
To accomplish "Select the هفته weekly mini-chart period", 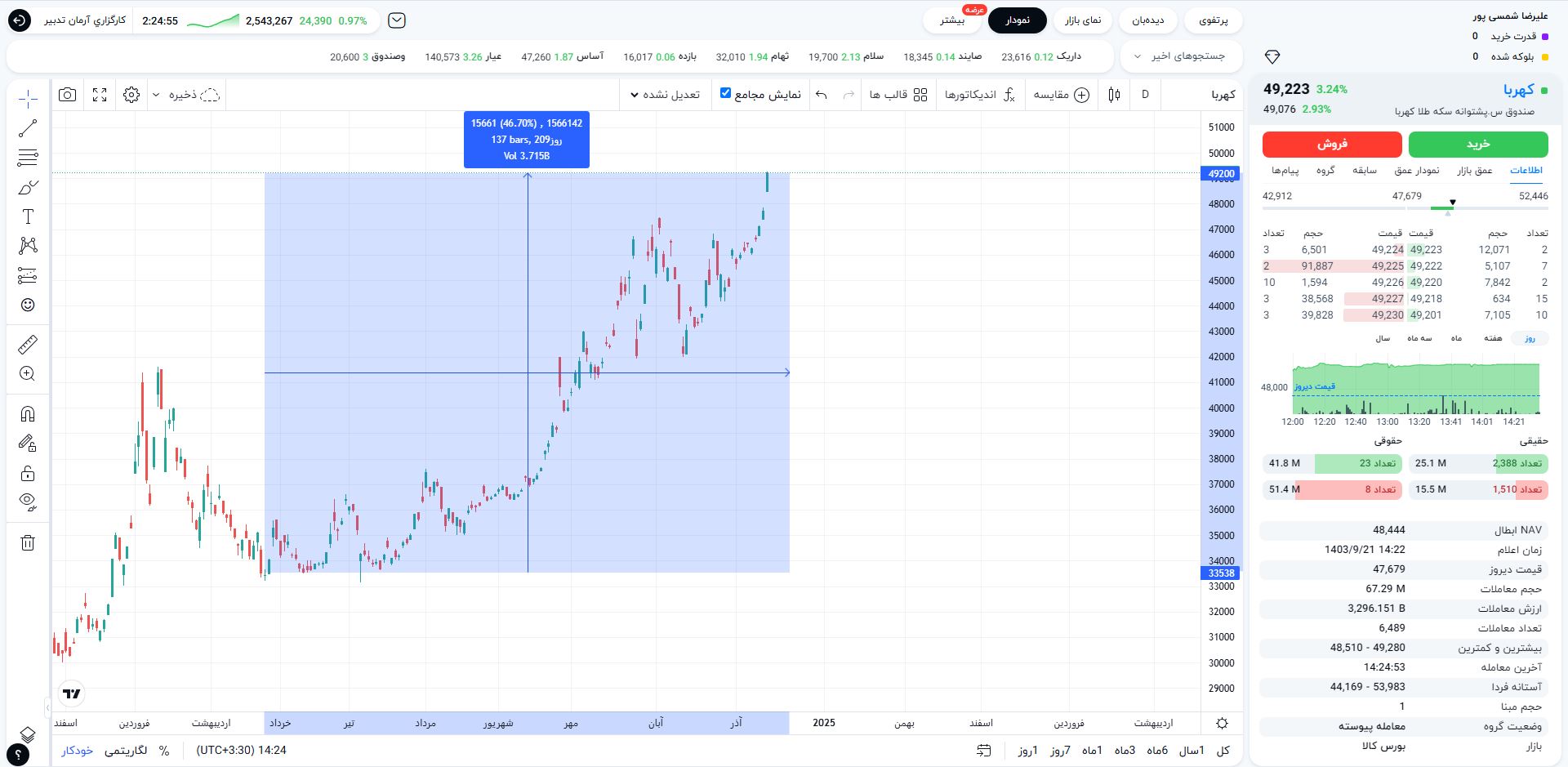I will click(x=1493, y=338).
